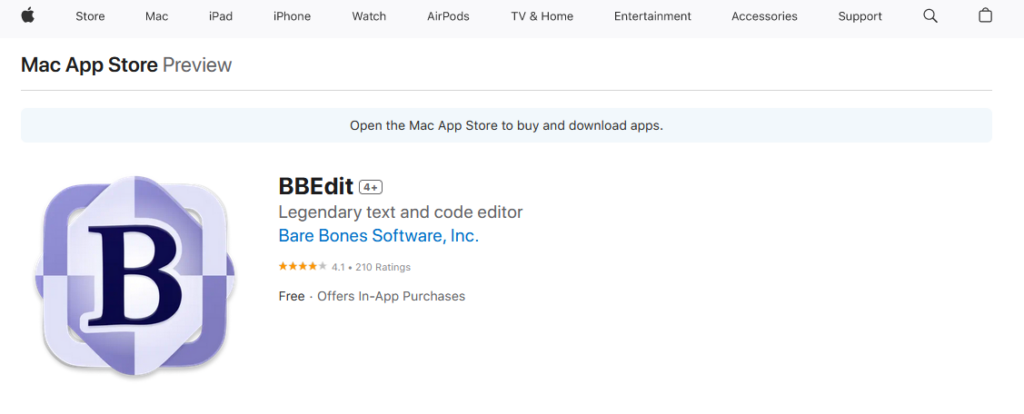This screenshot has width=1024, height=414.
Task: Click the "Free" price label
Action: (291, 296)
